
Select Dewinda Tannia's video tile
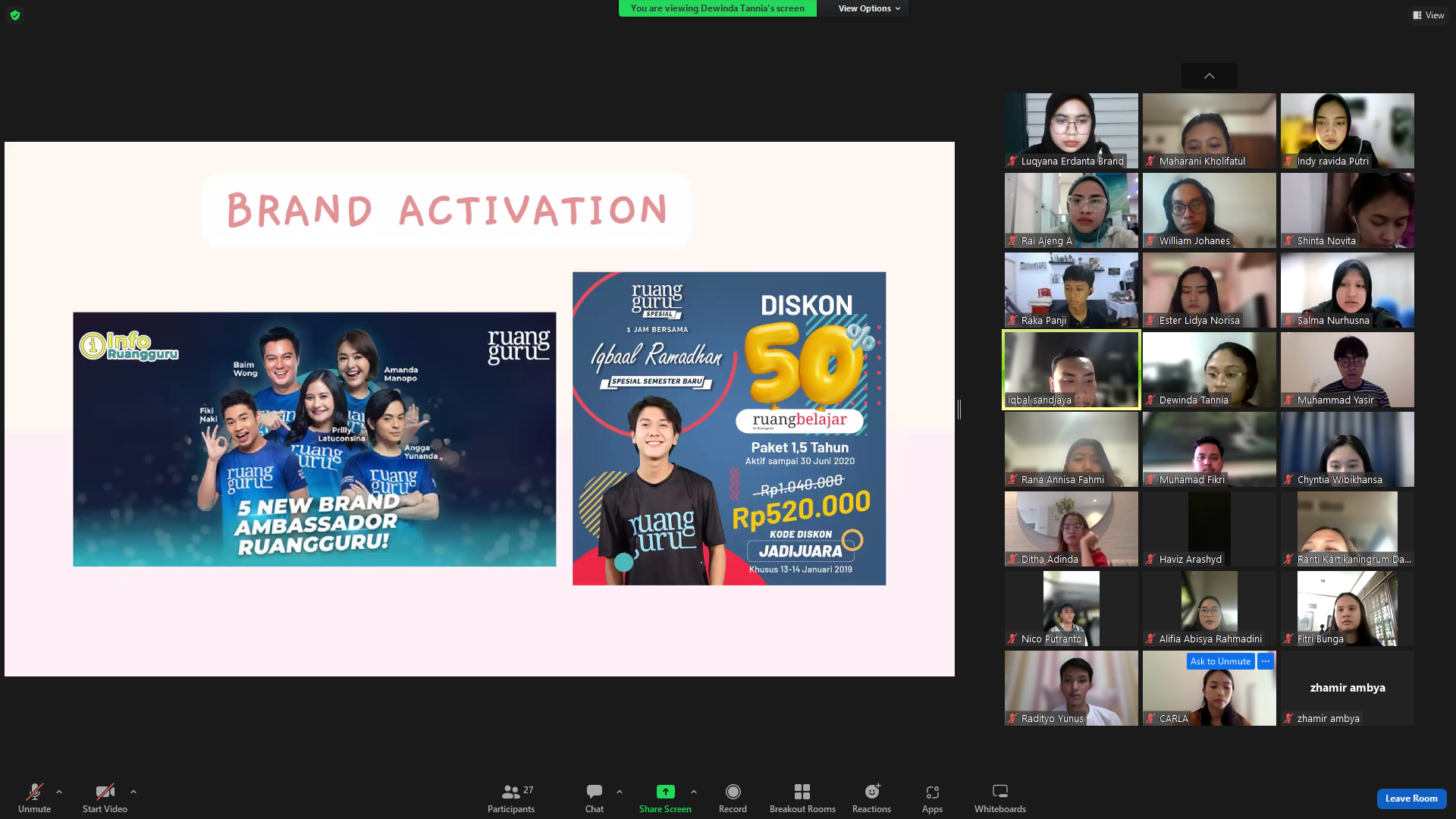pos(1210,369)
